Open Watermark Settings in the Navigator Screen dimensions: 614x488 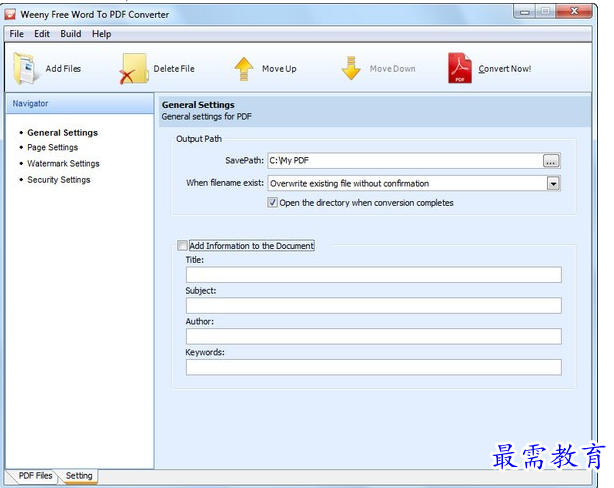point(63,164)
